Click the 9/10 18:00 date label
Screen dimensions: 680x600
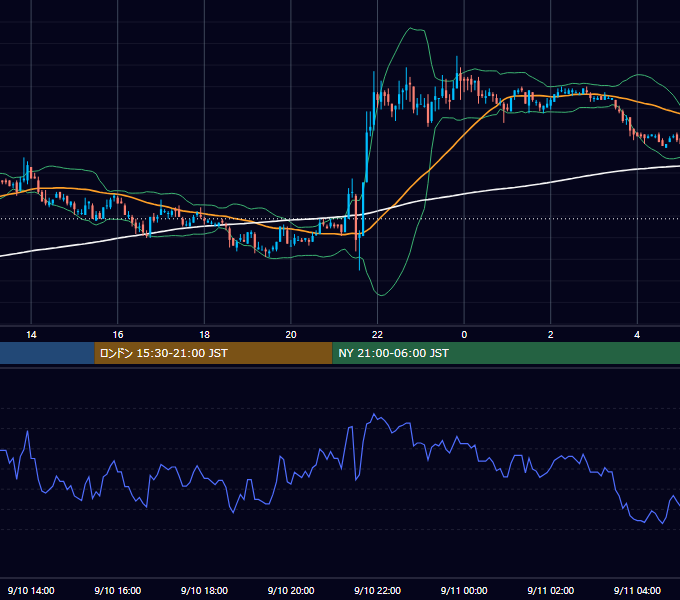pyautogui.click(x=204, y=590)
